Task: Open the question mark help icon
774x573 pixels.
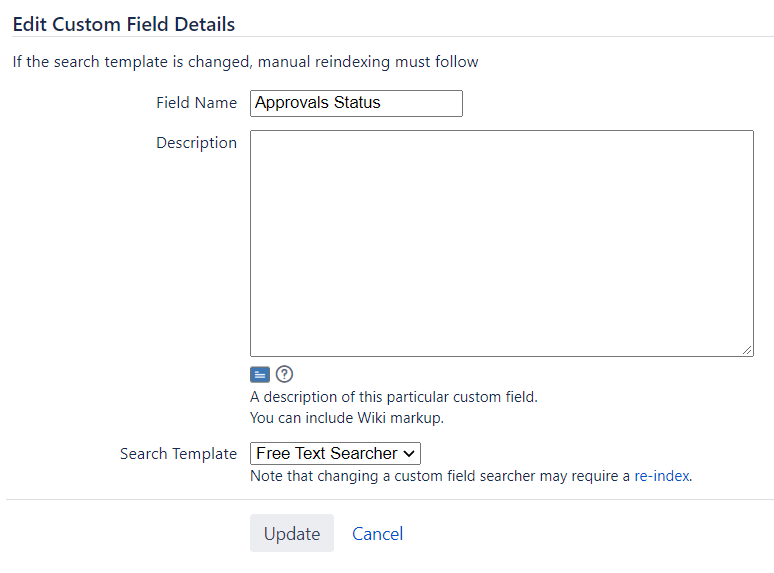Action: tap(284, 374)
